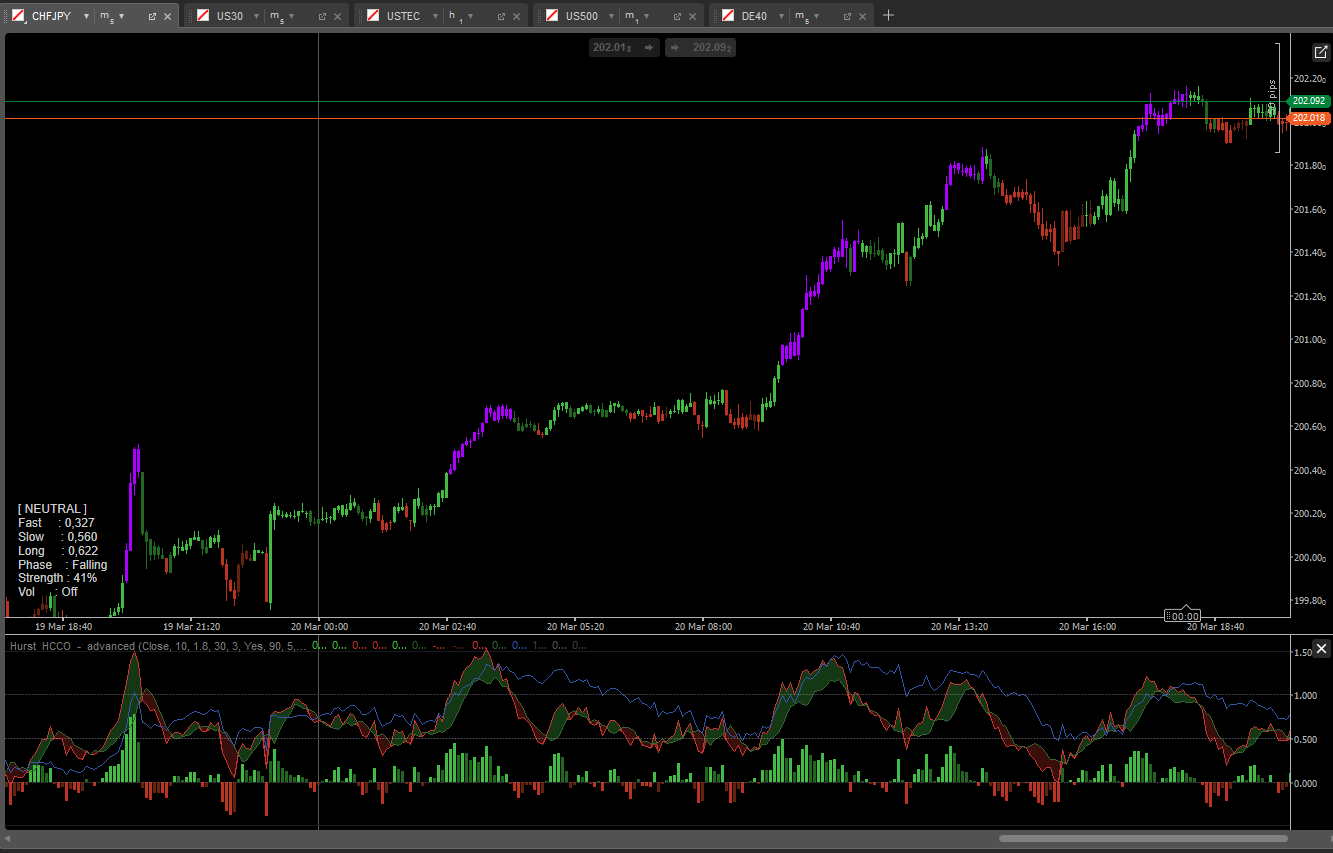Detach the US30 chart tab
This screenshot has height=853, width=1333.
[x=322, y=16]
